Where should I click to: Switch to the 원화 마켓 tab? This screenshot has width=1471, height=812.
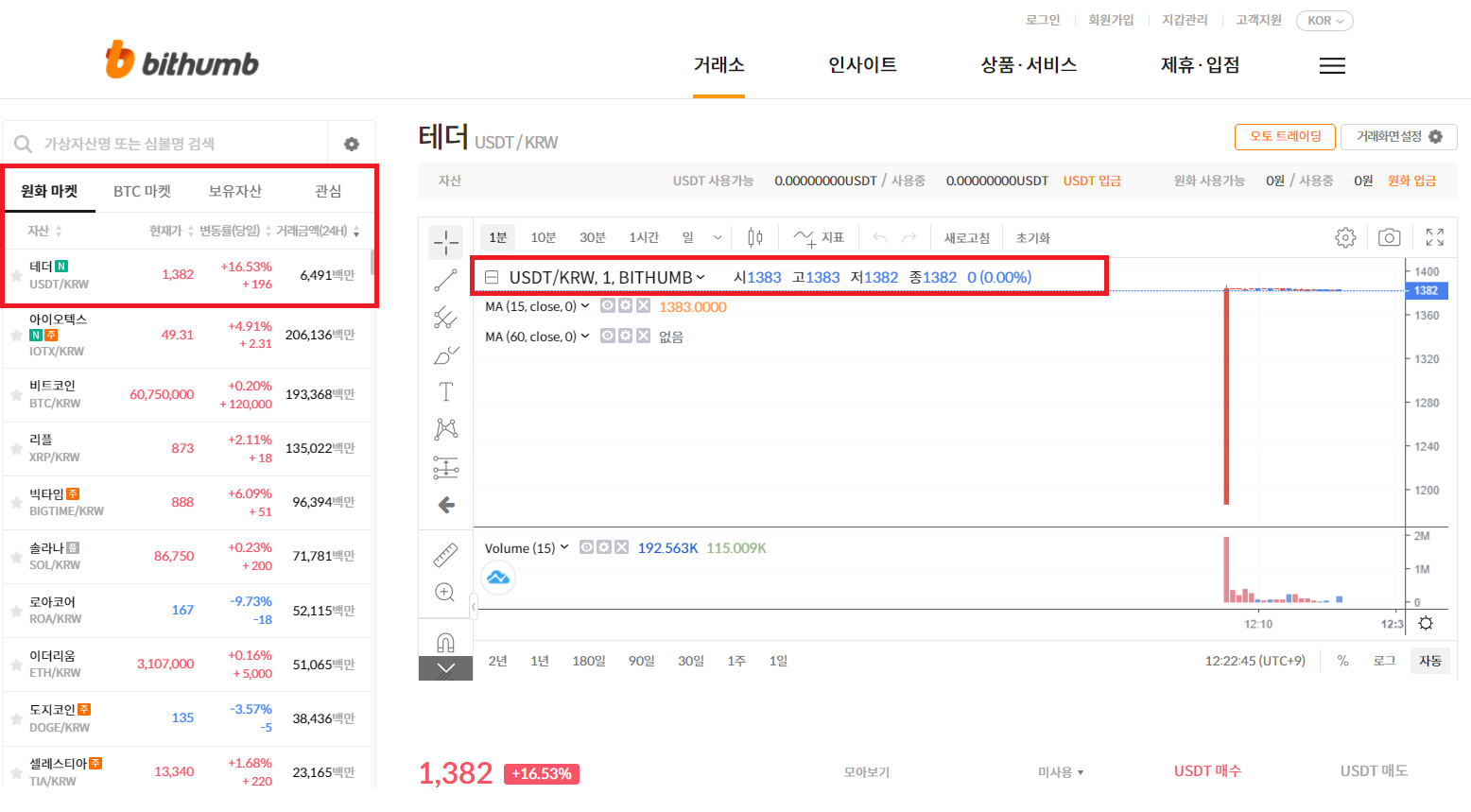pyautogui.click(x=49, y=191)
